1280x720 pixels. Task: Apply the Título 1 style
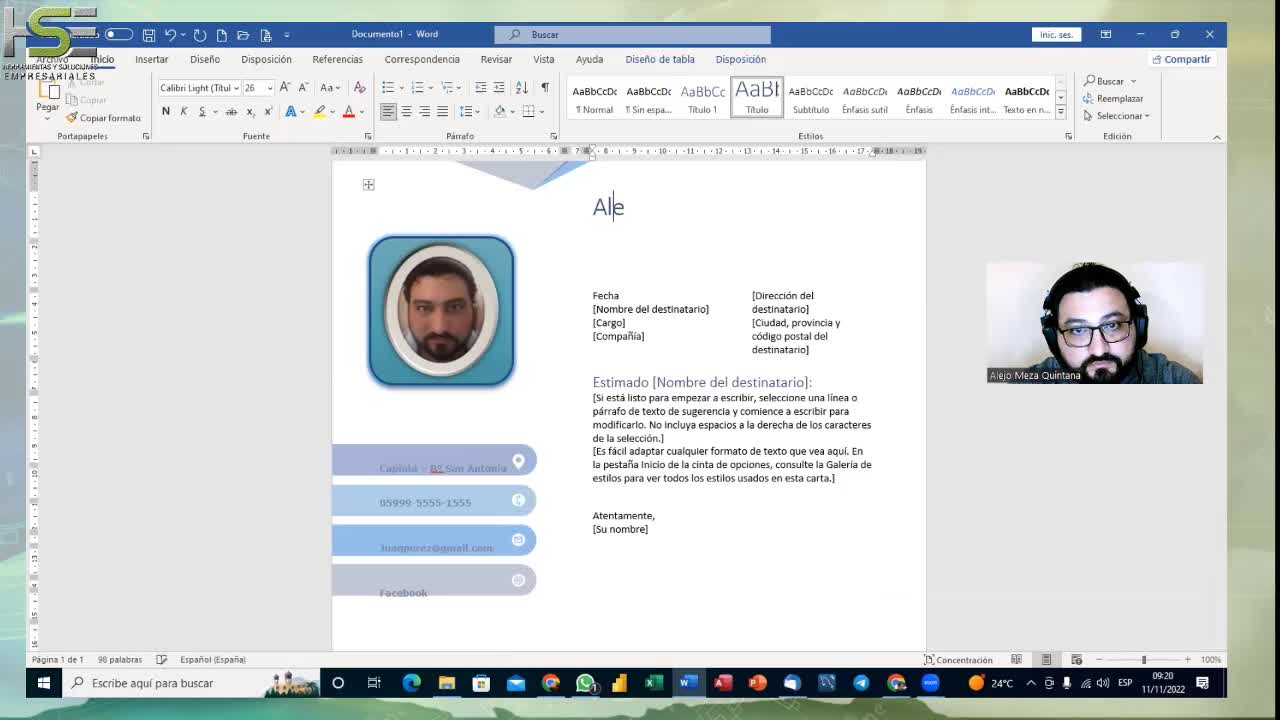pos(702,97)
